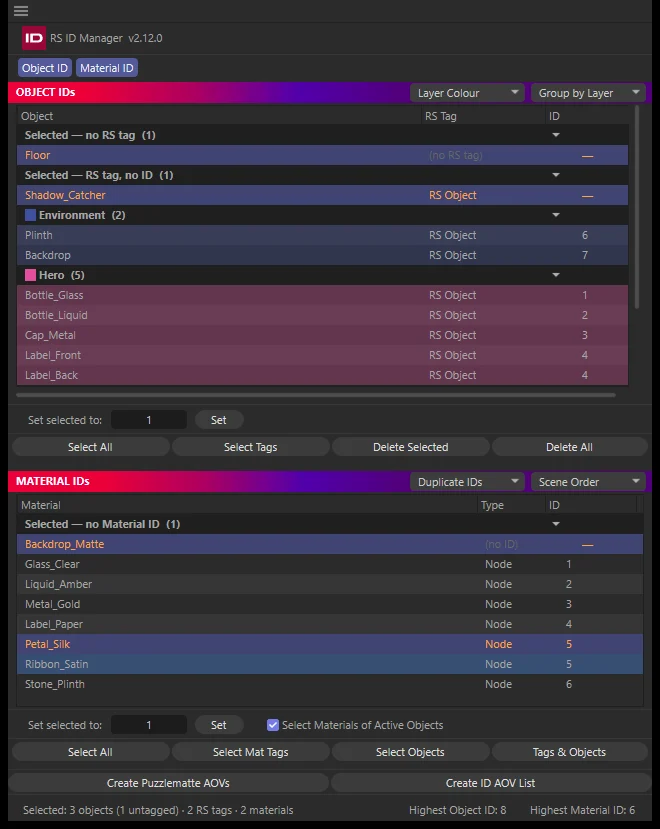660x829 pixels.
Task: Click the Highest Object ID: 8 status text
Action: click(457, 810)
